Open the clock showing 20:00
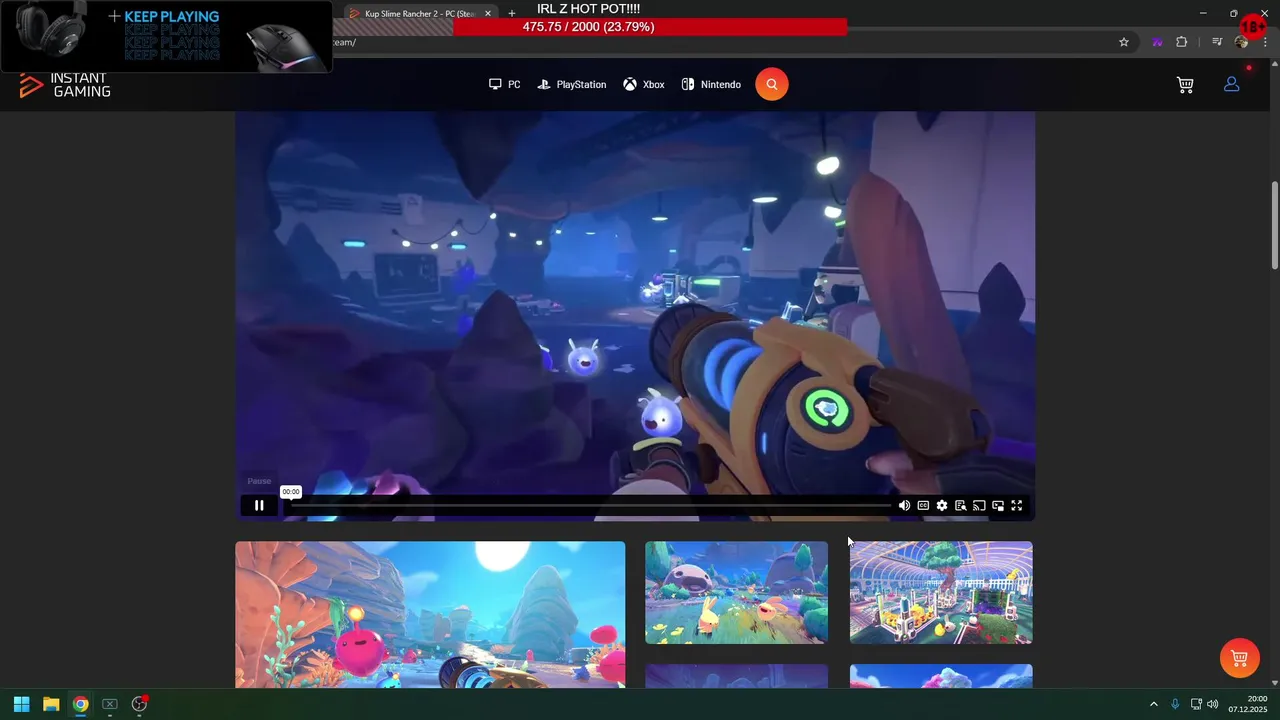Image resolution: width=1280 pixels, height=720 pixels. point(1248,704)
